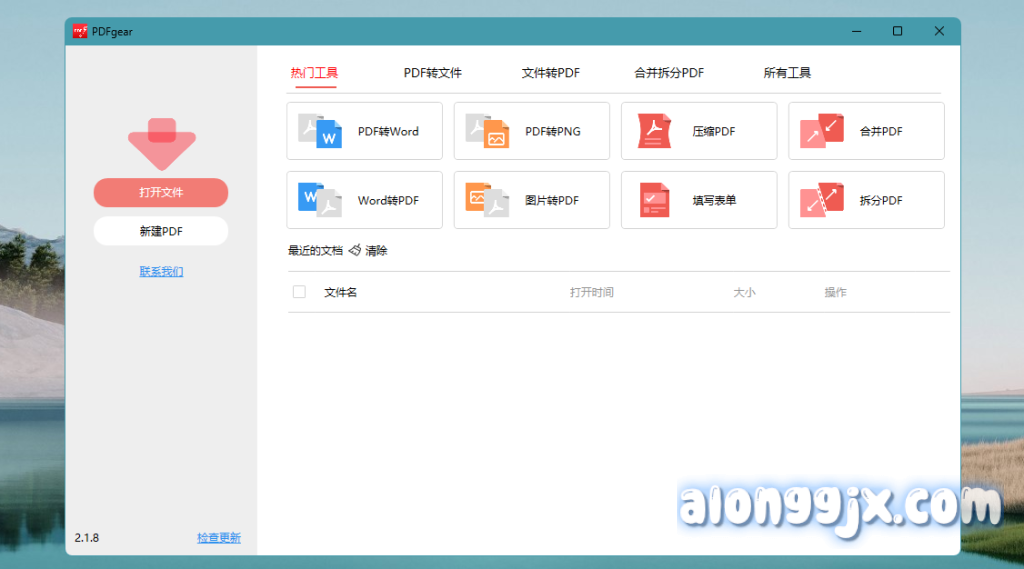1024x569 pixels.
Task: Open the PDF转Word conversion tool
Action: tap(364, 131)
